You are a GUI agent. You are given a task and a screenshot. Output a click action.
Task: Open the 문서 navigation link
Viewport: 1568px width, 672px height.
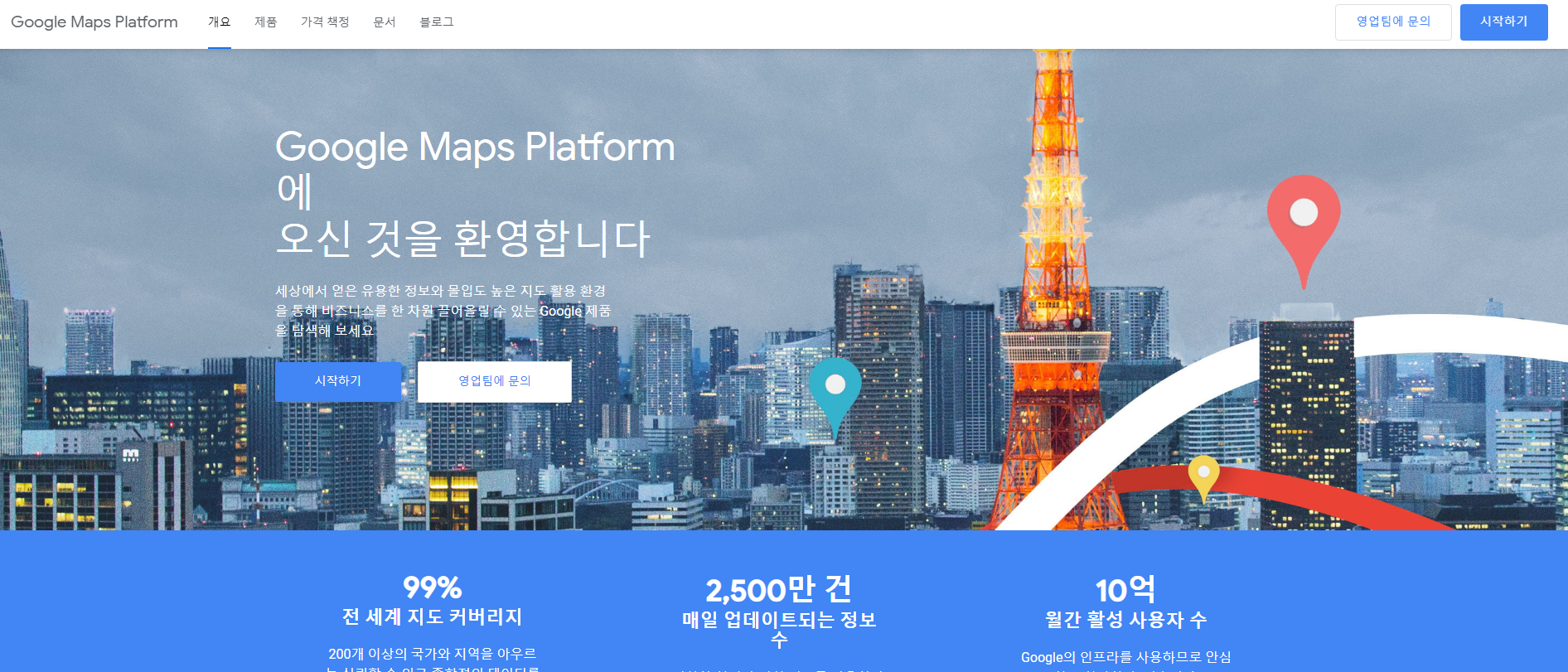385,22
